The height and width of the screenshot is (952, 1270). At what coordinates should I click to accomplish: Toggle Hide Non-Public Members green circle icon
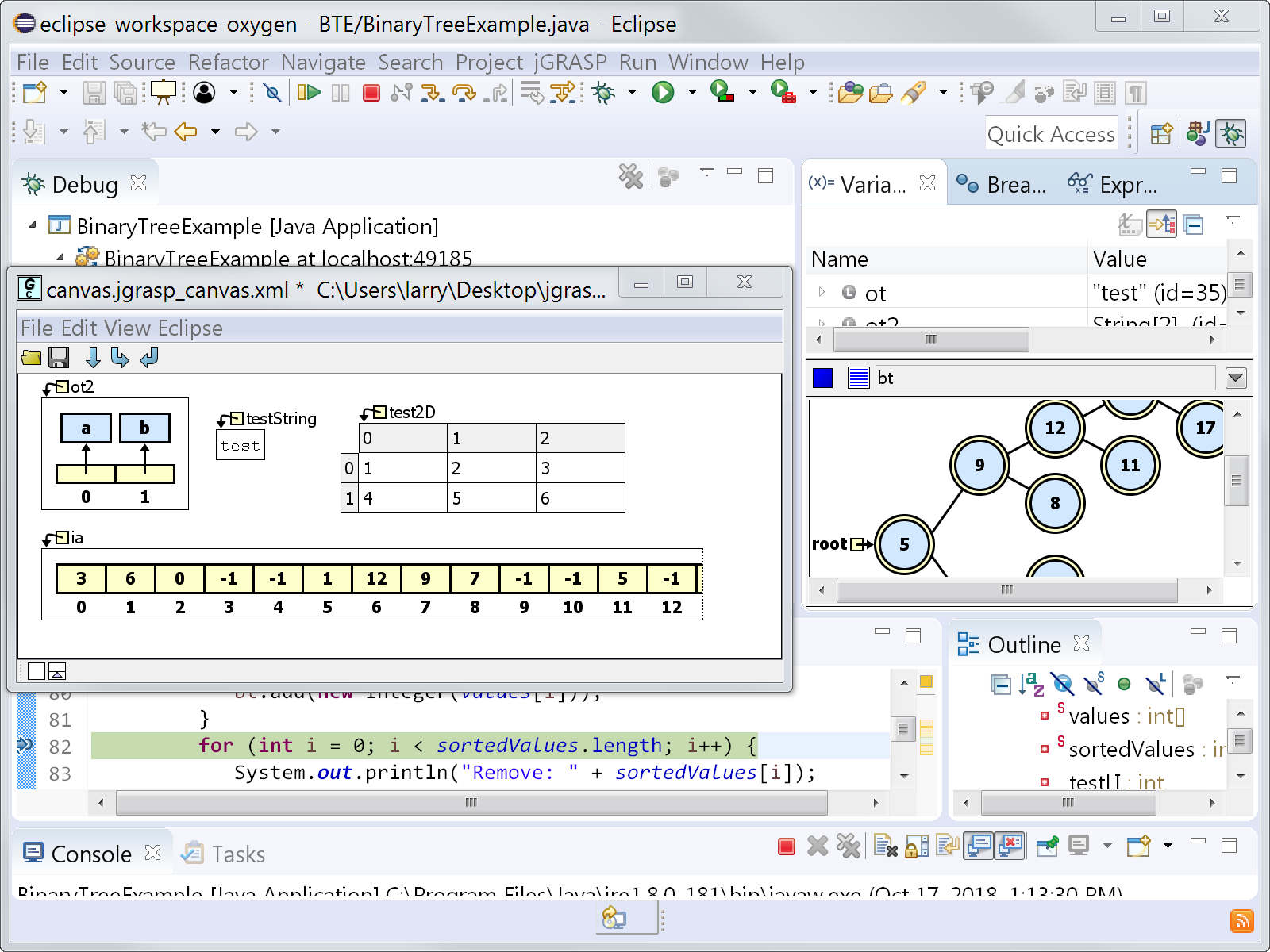[x=1124, y=684]
